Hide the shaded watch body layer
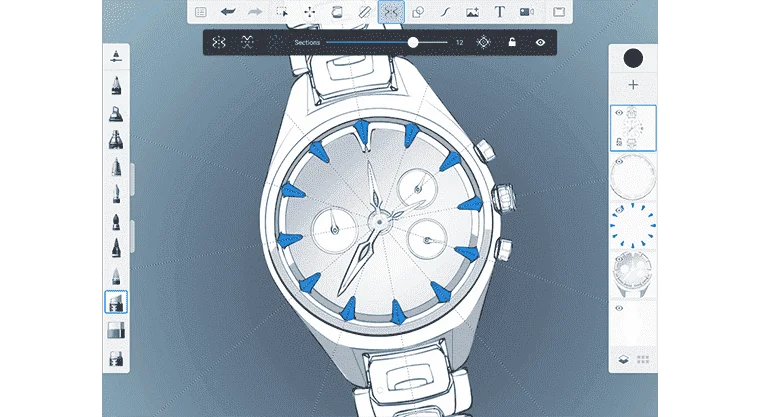 tap(619, 259)
